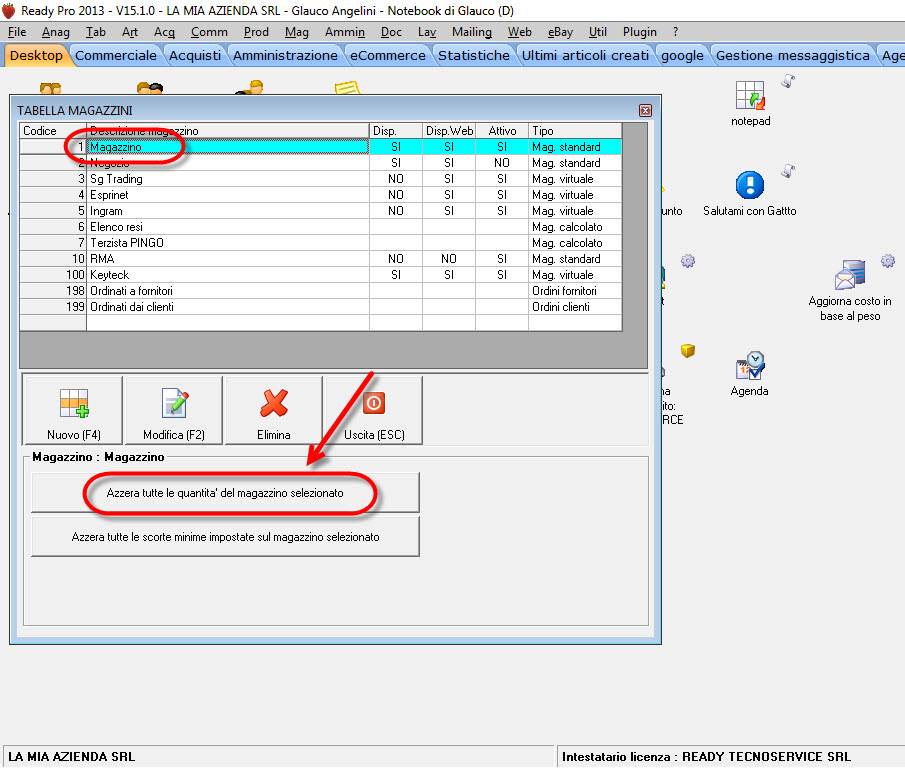Click Azzera tutte le quantita' del magazzino

pyautogui.click(x=225, y=493)
